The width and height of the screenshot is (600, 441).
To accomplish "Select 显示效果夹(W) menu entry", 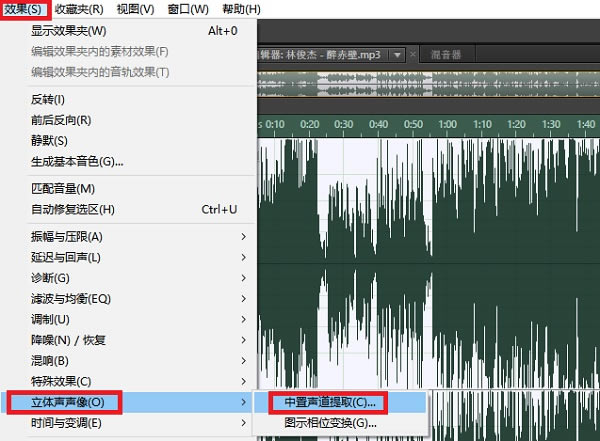I will 68,31.
